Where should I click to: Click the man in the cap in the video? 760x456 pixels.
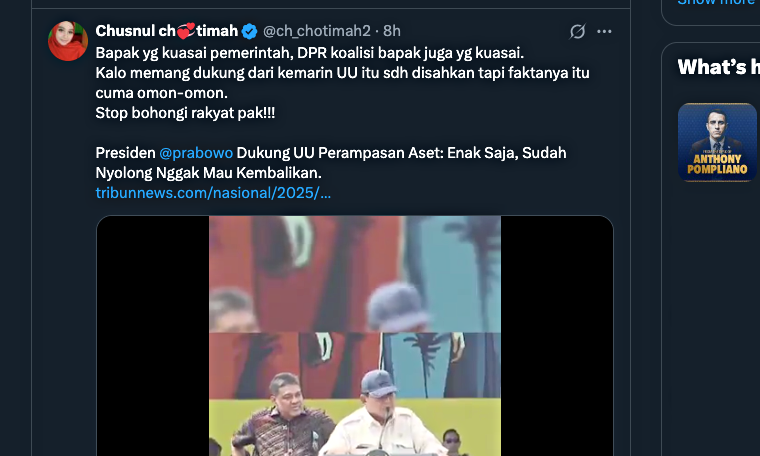[x=383, y=412]
